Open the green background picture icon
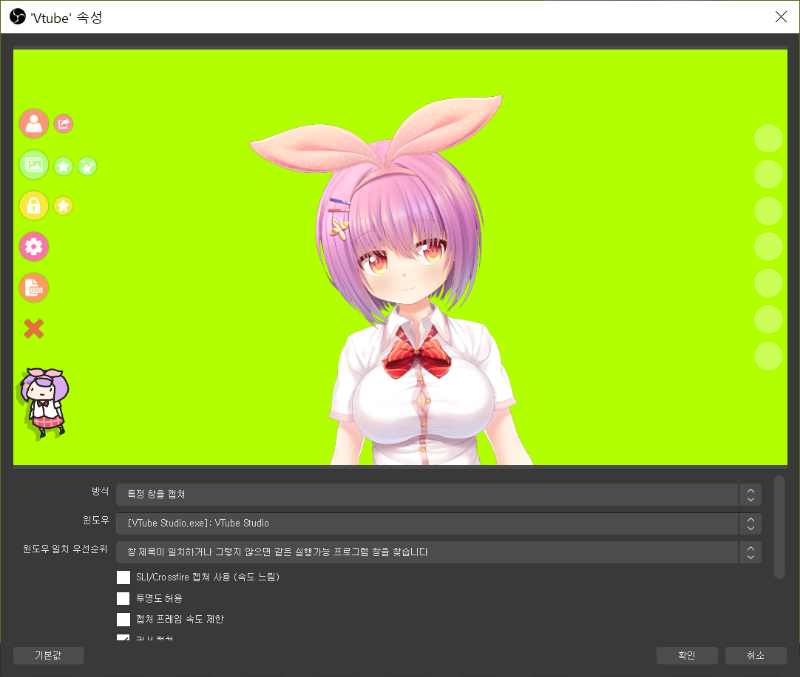The image size is (800, 677). pyautogui.click(x=34, y=165)
